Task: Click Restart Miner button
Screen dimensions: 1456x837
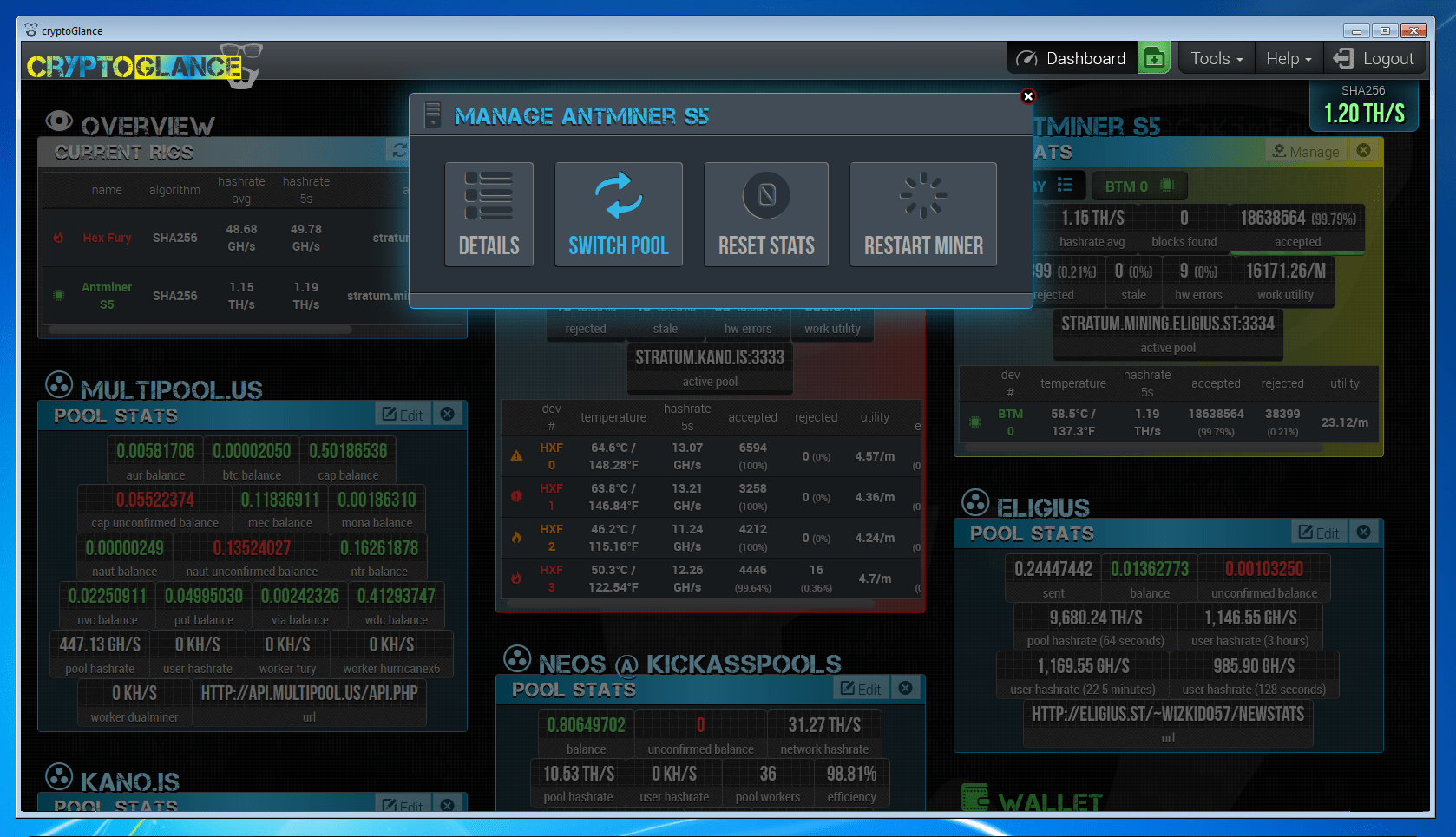Action: point(923,214)
